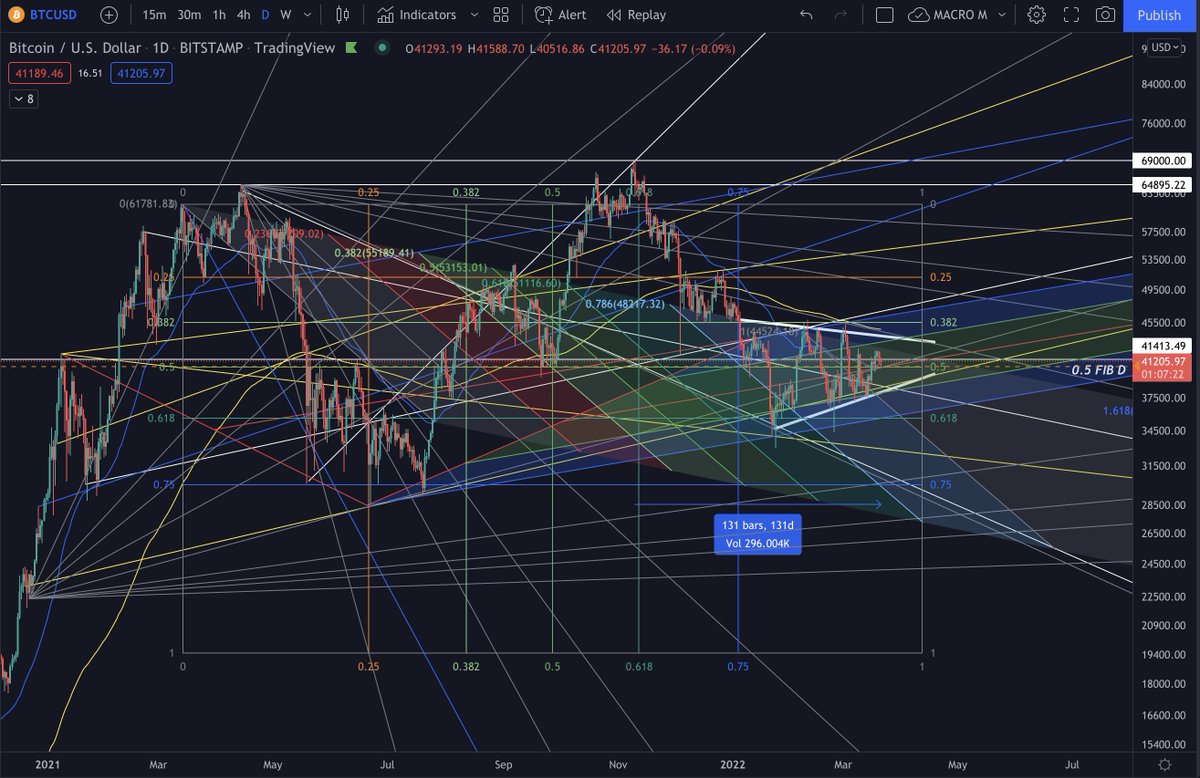1200x778 pixels.
Task: Click the 2021 label on the time axis
Action: pyautogui.click(x=48, y=764)
